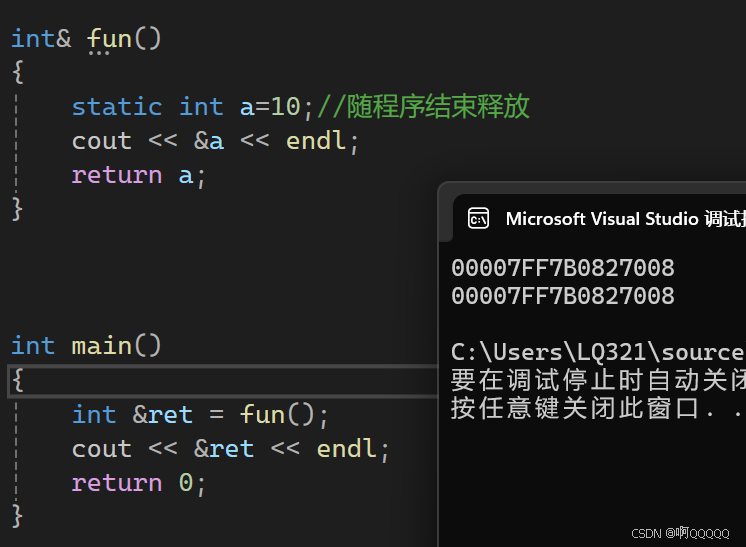Click the value 10 in the static declaration
The width and height of the screenshot is (746, 547).
(x=286, y=107)
